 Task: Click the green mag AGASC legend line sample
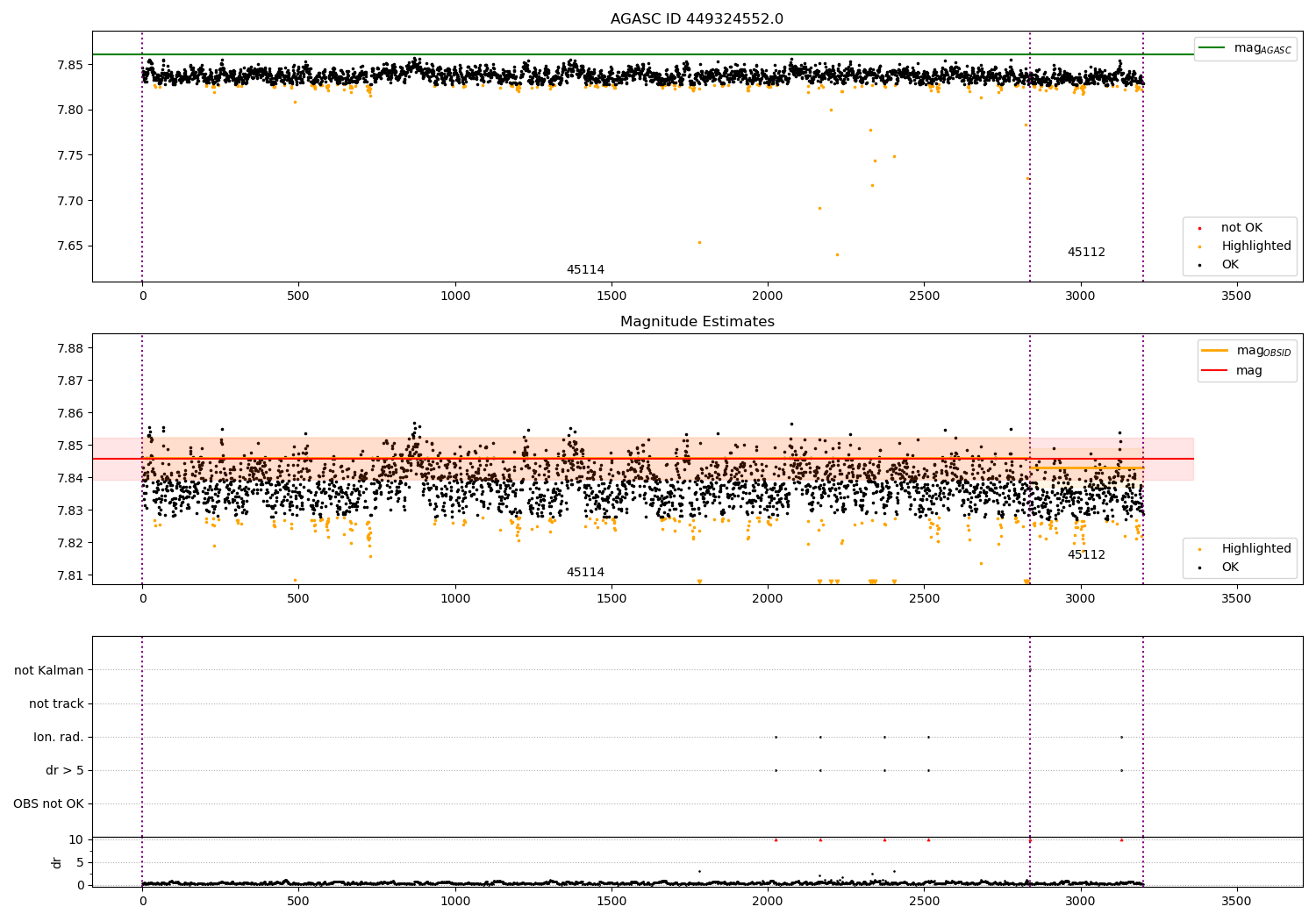[x=1212, y=47]
